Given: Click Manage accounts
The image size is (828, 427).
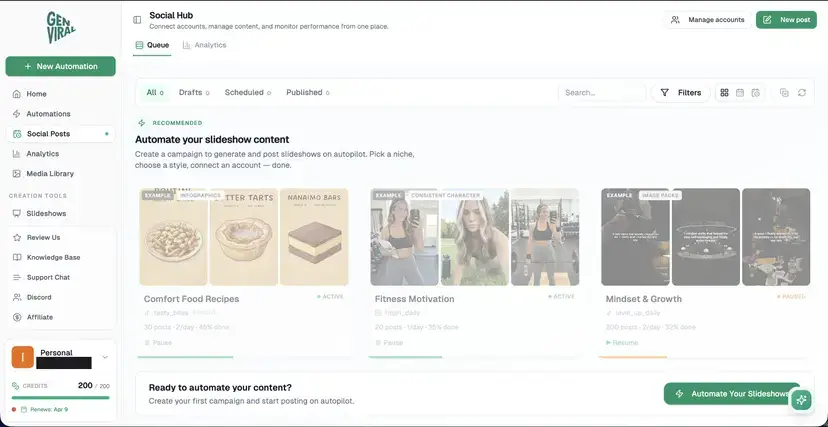Looking at the screenshot, I should coord(708,20).
